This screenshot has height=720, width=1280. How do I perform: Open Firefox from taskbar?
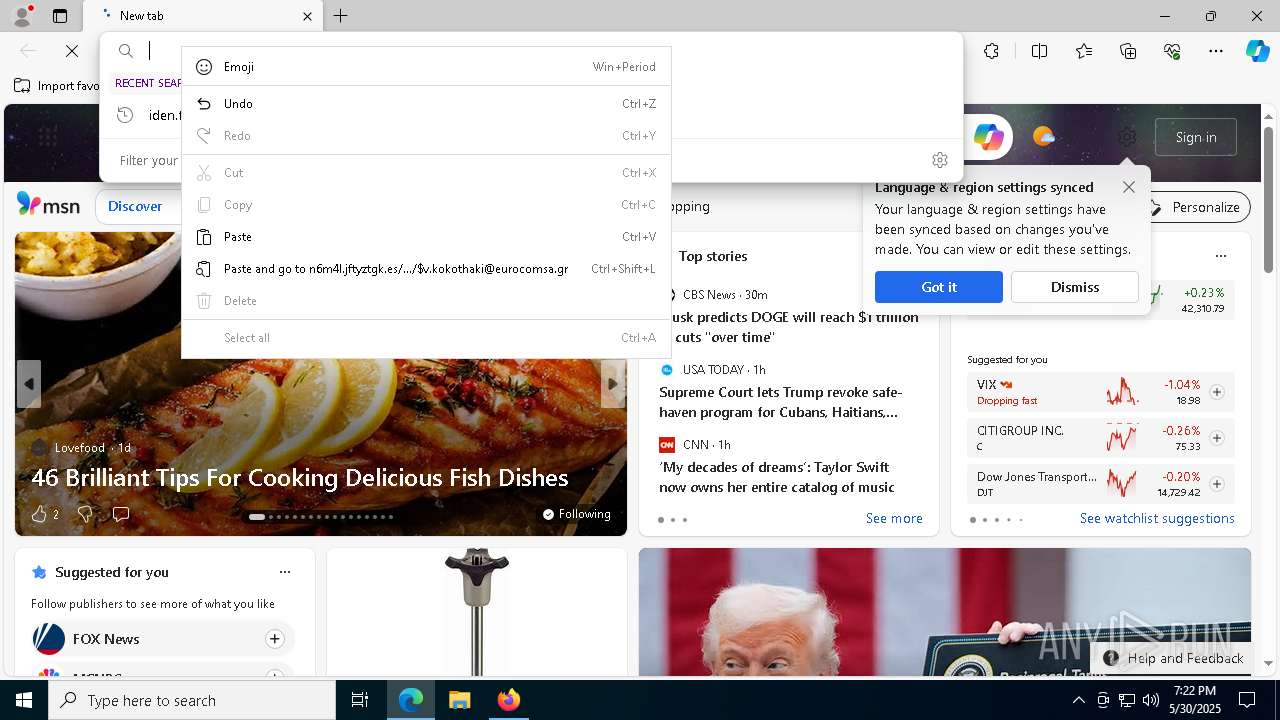pyautogui.click(x=508, y=700)
